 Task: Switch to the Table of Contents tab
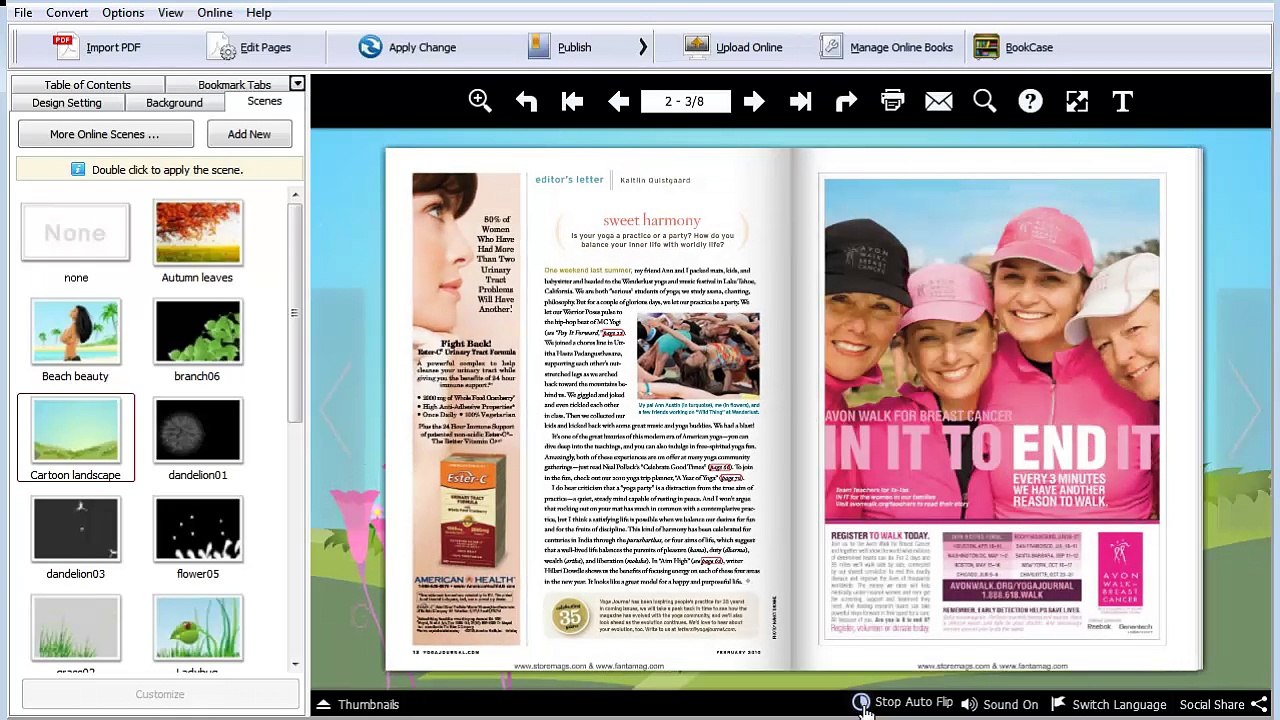pos(87,85)
